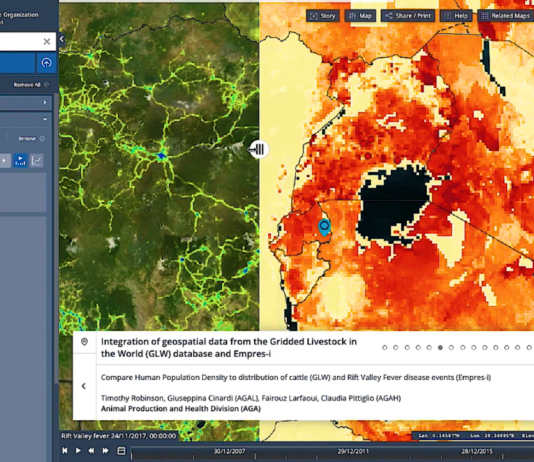The width and height of the screenshot is (534, 462).
Task: Select the filled active story page dot
Action: [x=440, y=348]
